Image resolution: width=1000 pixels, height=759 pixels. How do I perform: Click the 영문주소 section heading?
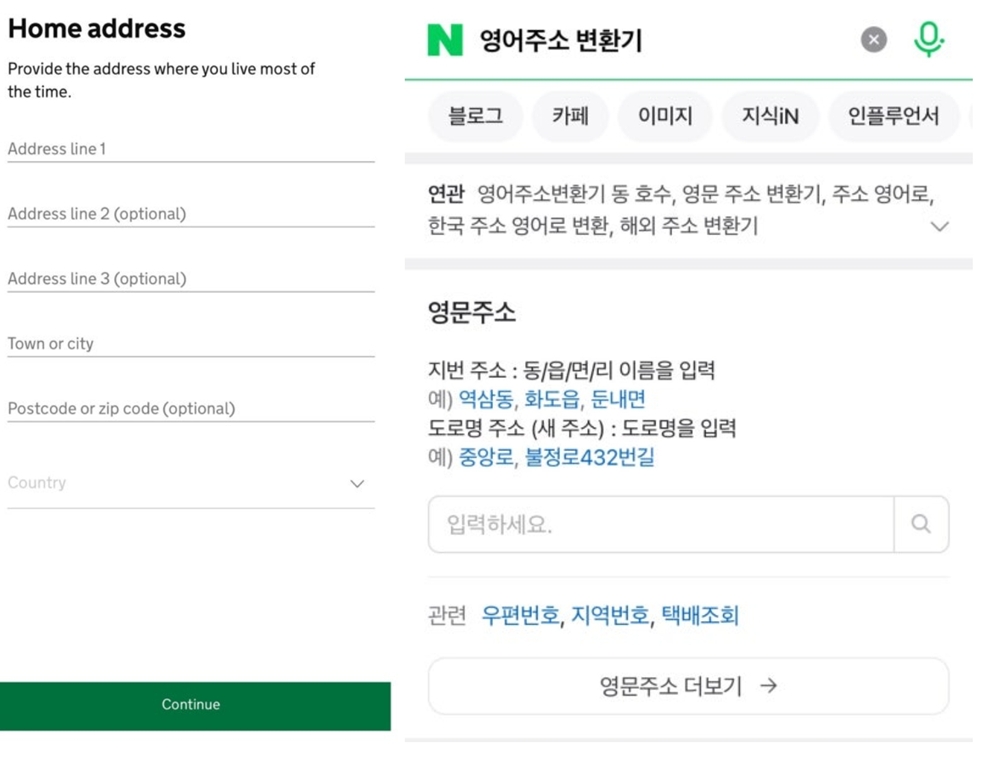[471, 313]
